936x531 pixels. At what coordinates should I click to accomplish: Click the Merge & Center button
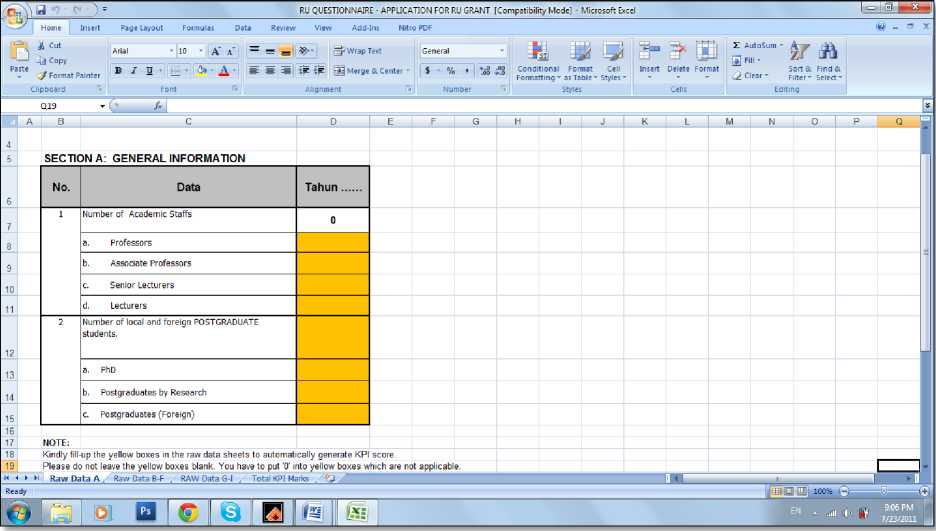click(369, 71)
